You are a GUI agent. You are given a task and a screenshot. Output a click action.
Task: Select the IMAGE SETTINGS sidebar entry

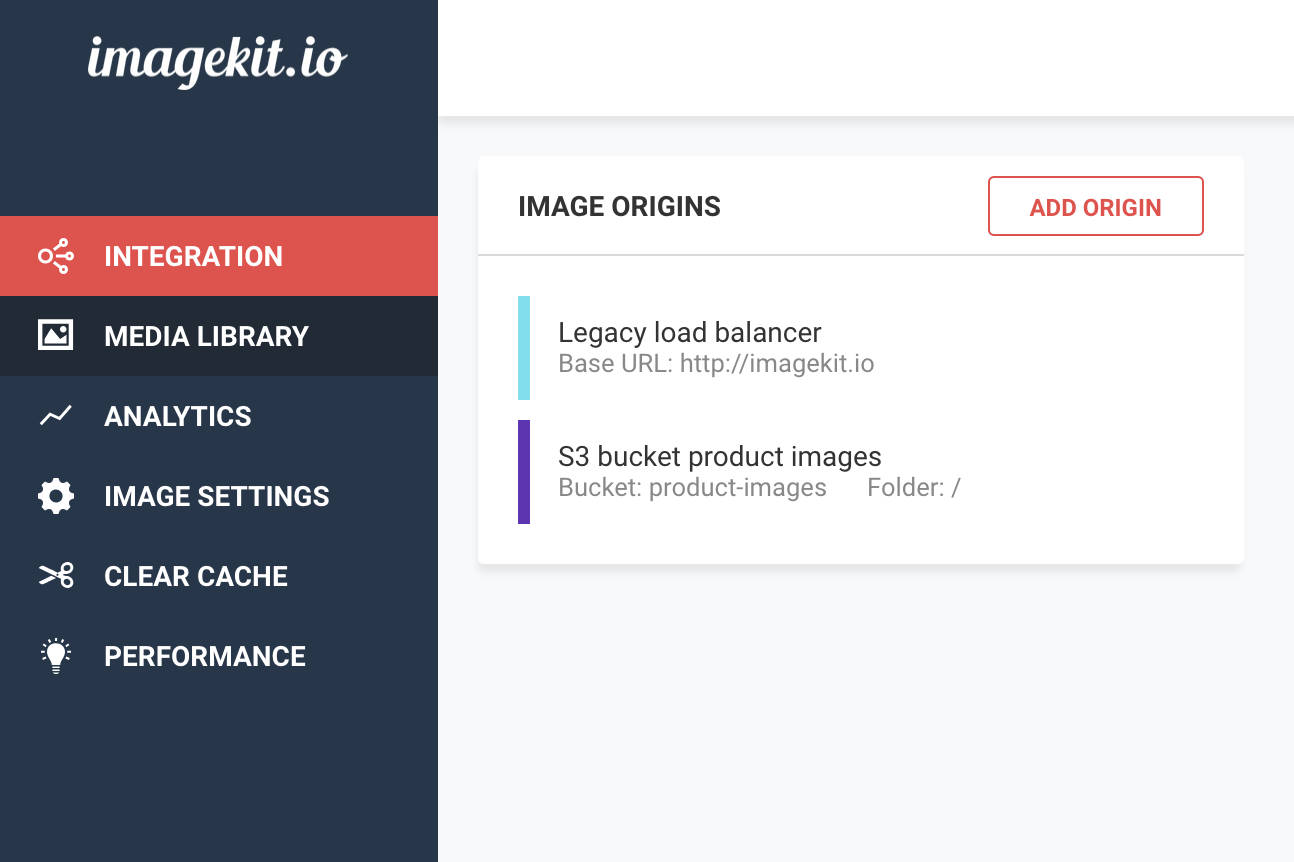coord(216,496)
